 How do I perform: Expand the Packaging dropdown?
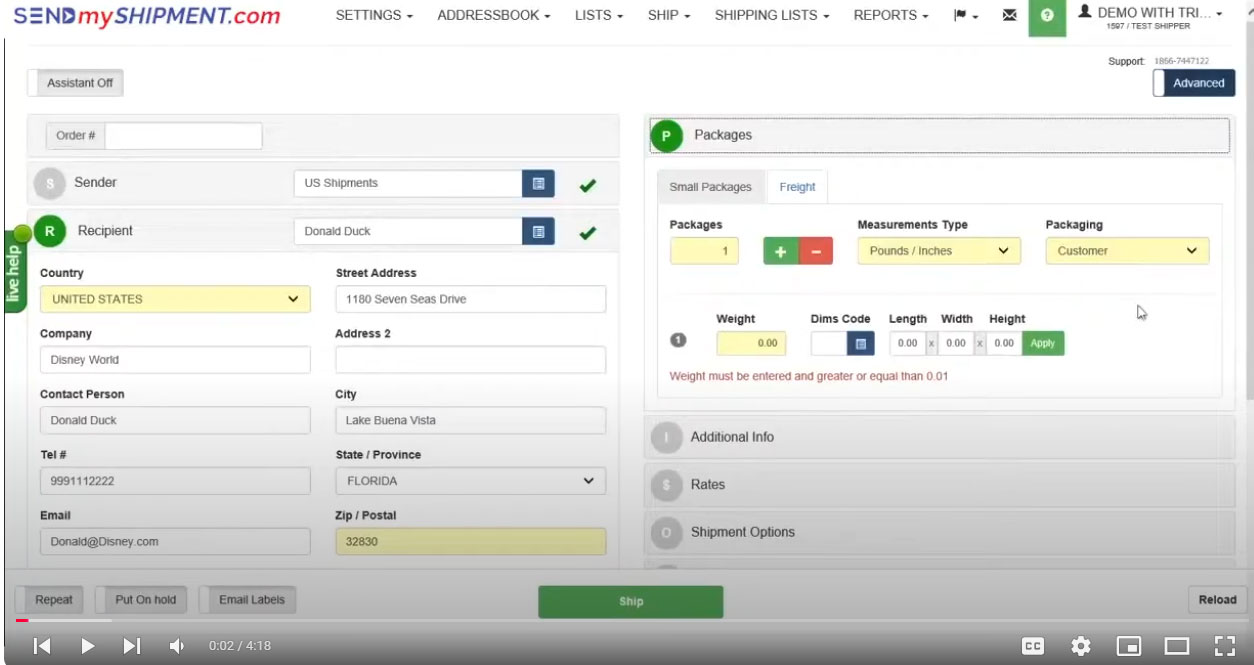[1126, 251]
